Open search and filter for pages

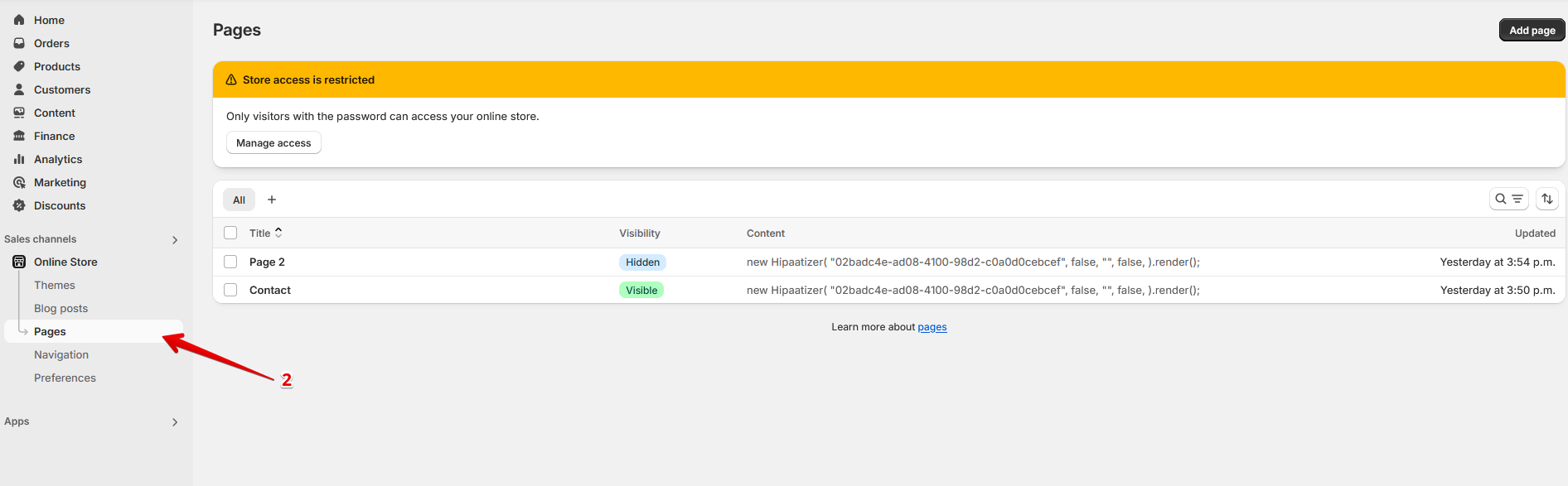tap(1508, 200)
